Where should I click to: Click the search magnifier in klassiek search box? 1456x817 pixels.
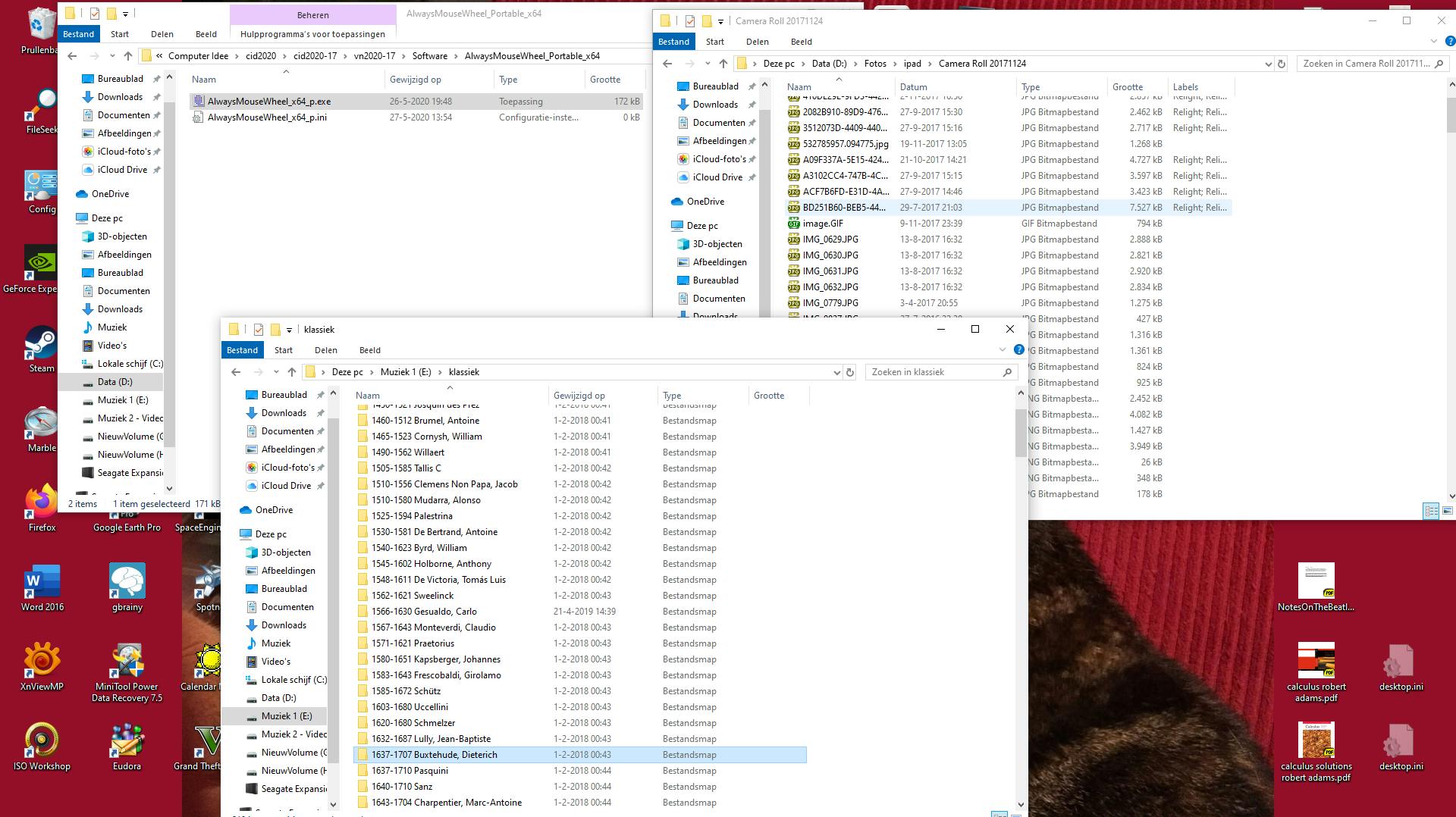(x=1007, y=372)
